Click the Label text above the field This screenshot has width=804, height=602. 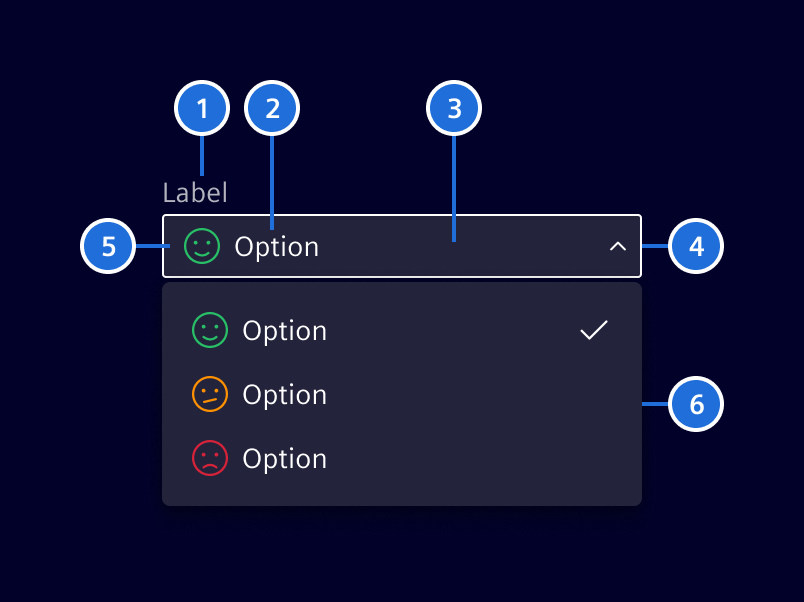(x=194, y=192)
